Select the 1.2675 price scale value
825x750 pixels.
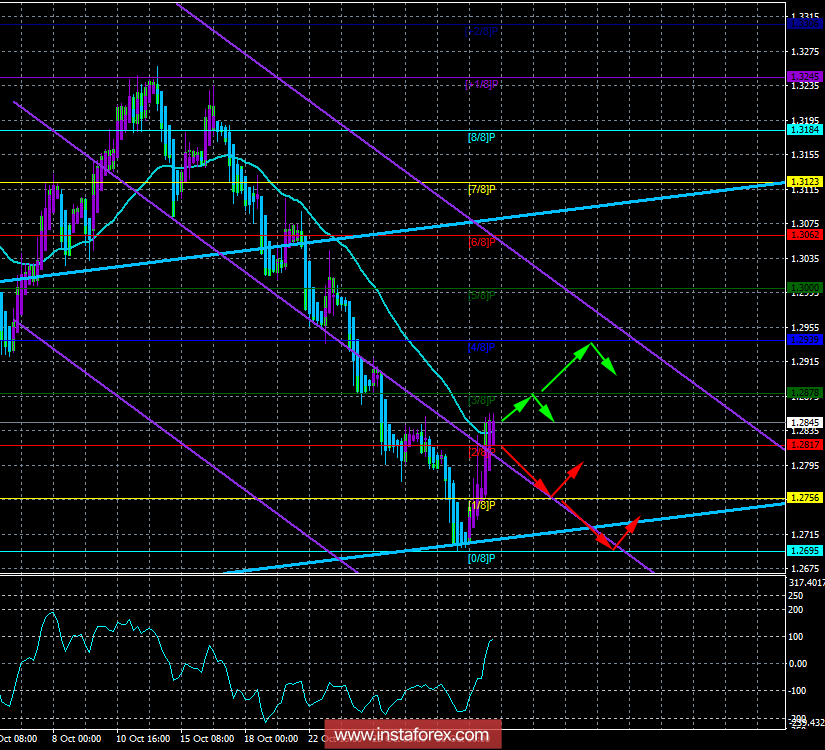pos(805,568)
